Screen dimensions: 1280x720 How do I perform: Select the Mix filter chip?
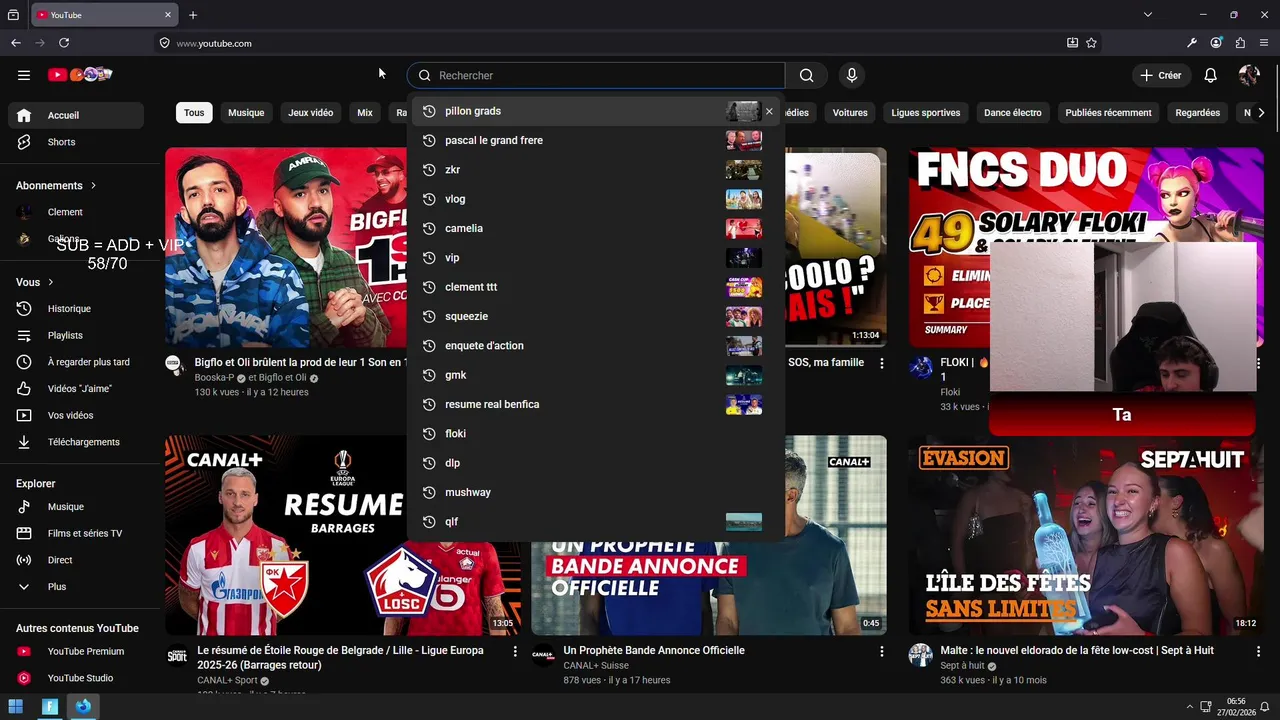tap(365, 113)
